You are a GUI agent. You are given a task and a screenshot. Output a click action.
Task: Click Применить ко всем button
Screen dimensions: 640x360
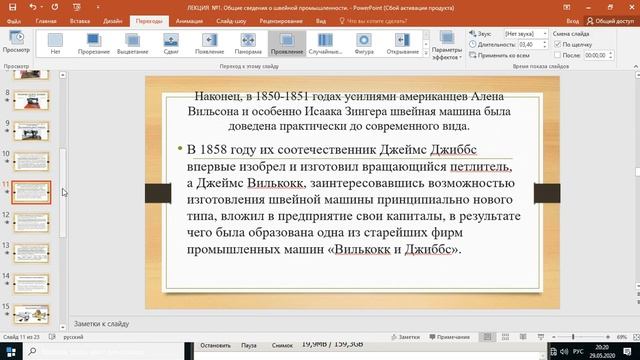500,55
